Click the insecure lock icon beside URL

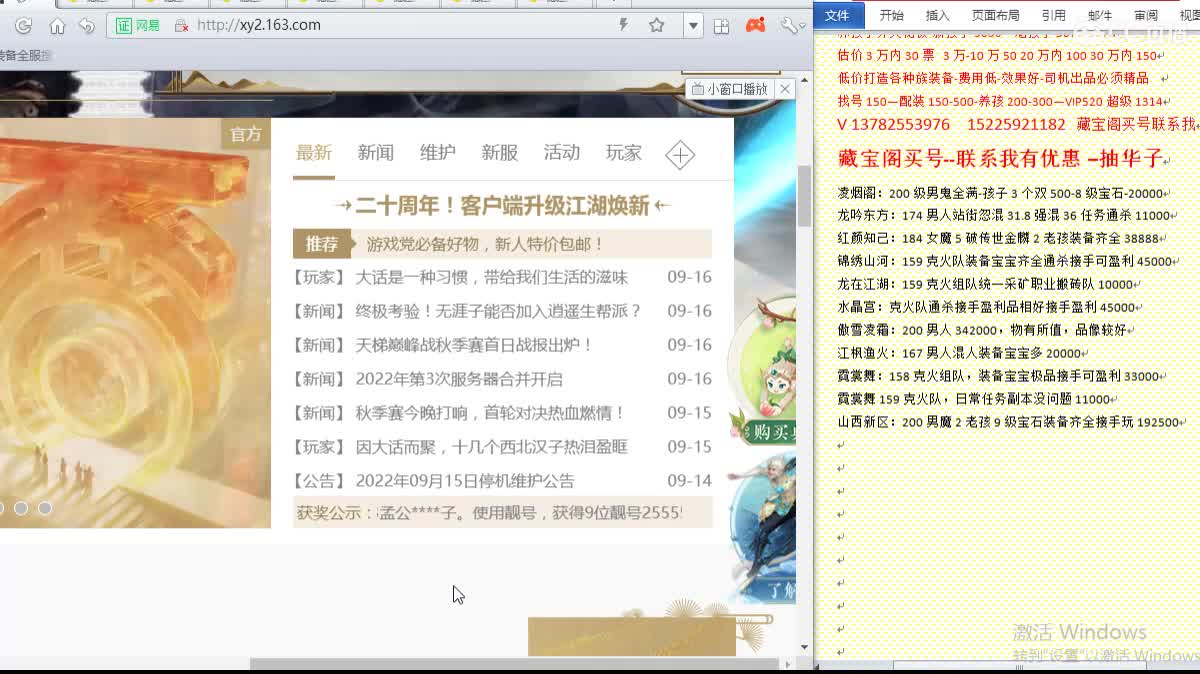(x=182, y=25)
